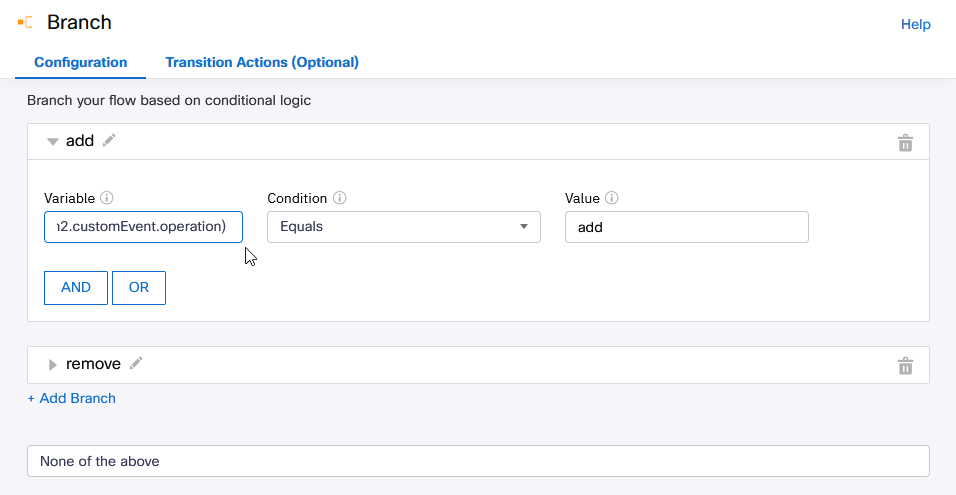
Task: Edit the 'add' branch name pencil icon
Action: point(109,141)
